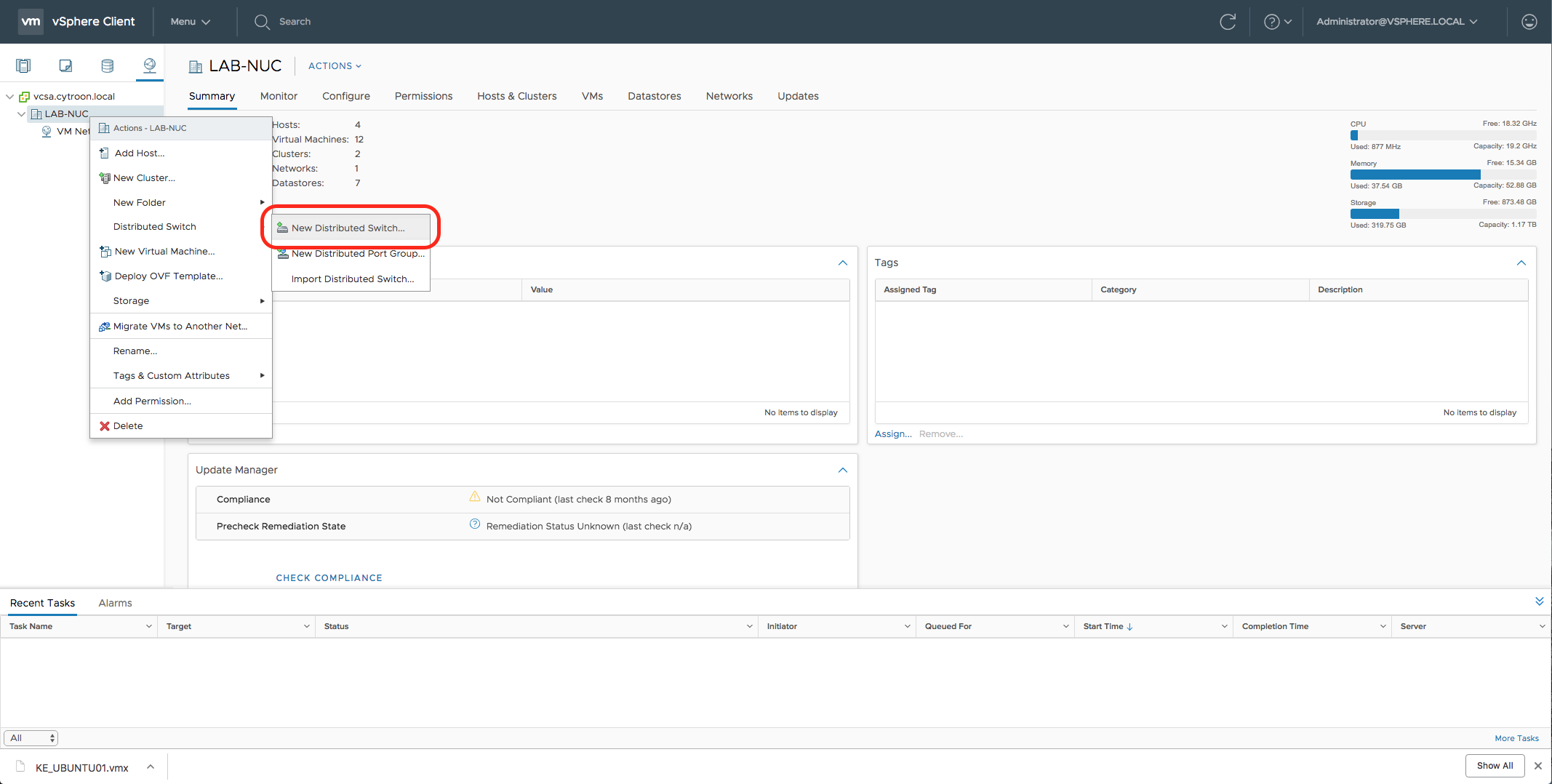Select New Distributed Switch... menu item

coord(351,228)
